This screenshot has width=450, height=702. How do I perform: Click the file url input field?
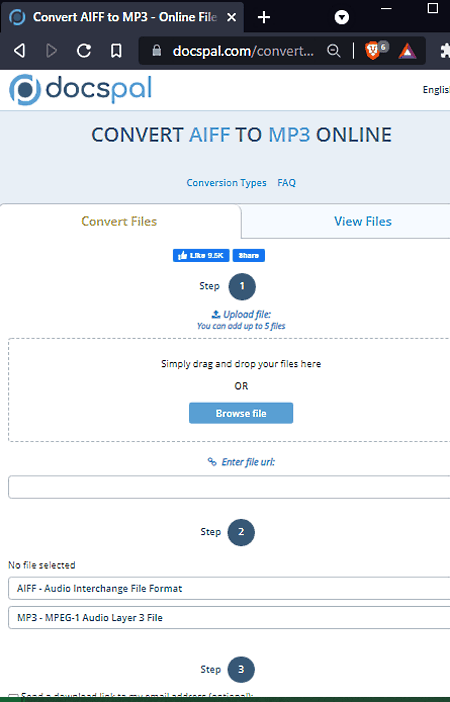pos(229,487)
